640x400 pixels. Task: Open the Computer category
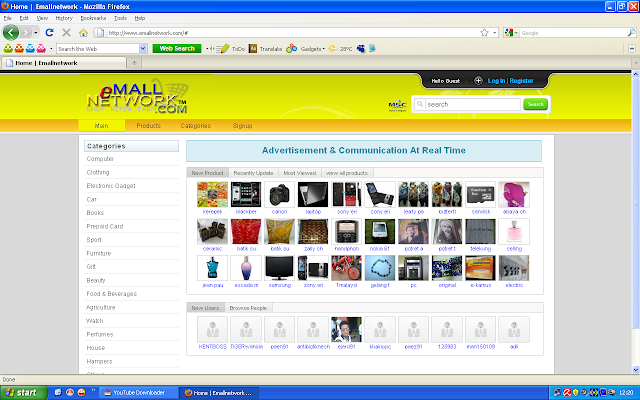click(x=100, y=159)
